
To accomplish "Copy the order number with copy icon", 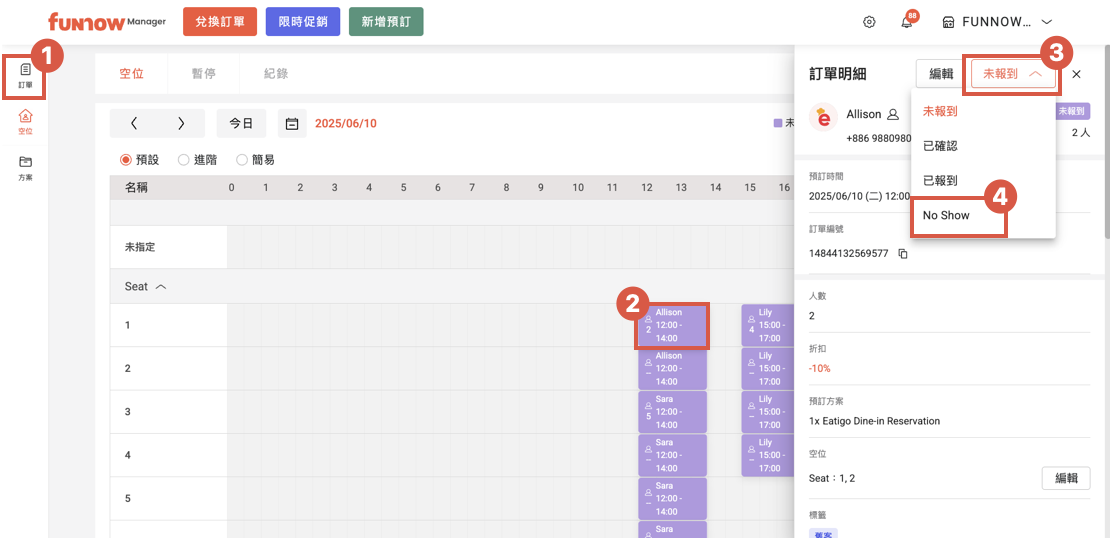I will click(903, 254).
